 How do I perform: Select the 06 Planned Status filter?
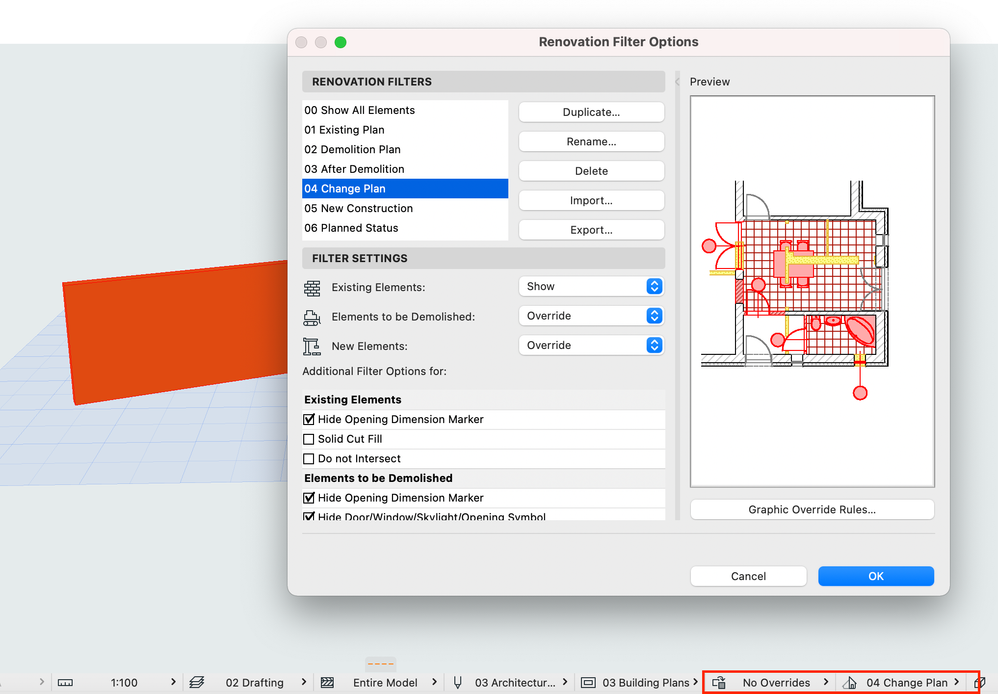pos(405,228)
